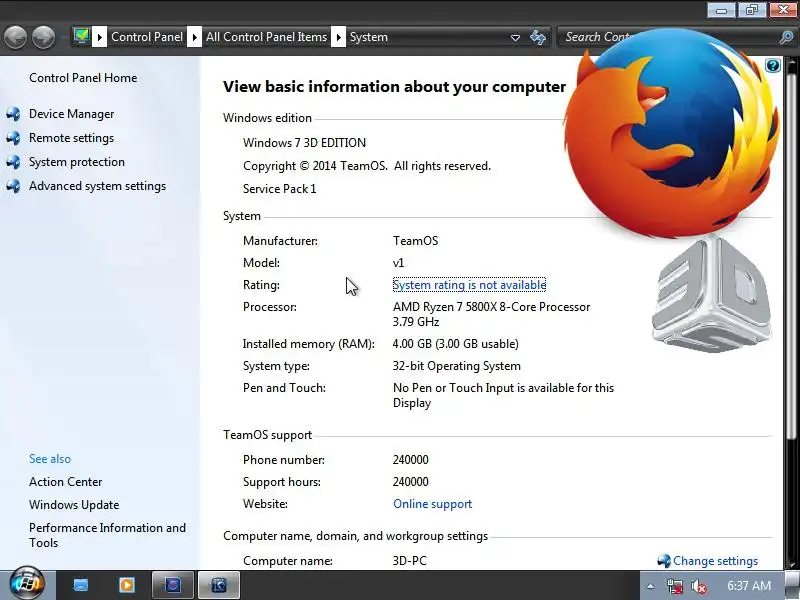Click the '32-bit Operating System' value
This screenshot has width=800, height=600.
[457, 366]
